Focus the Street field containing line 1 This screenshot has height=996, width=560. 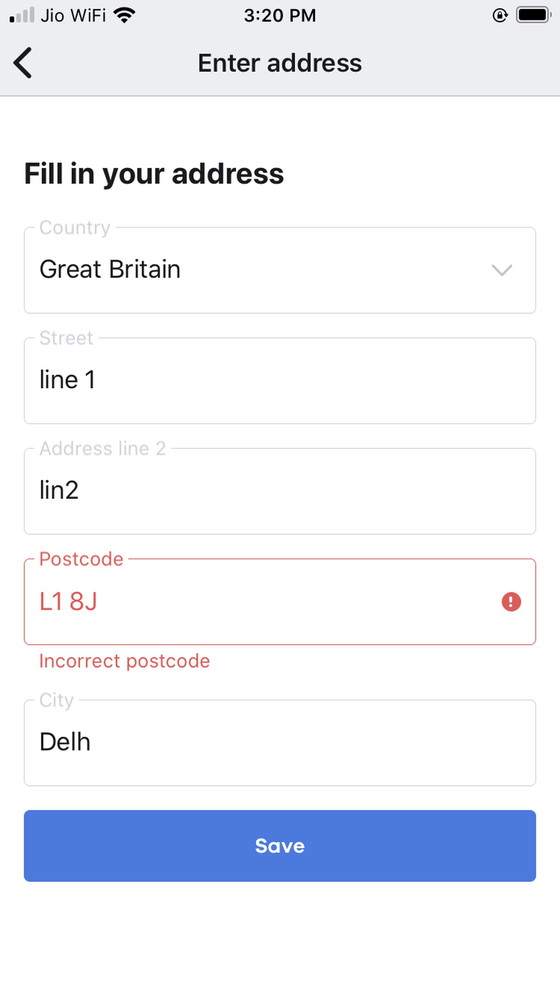click(x=280, y=380)
